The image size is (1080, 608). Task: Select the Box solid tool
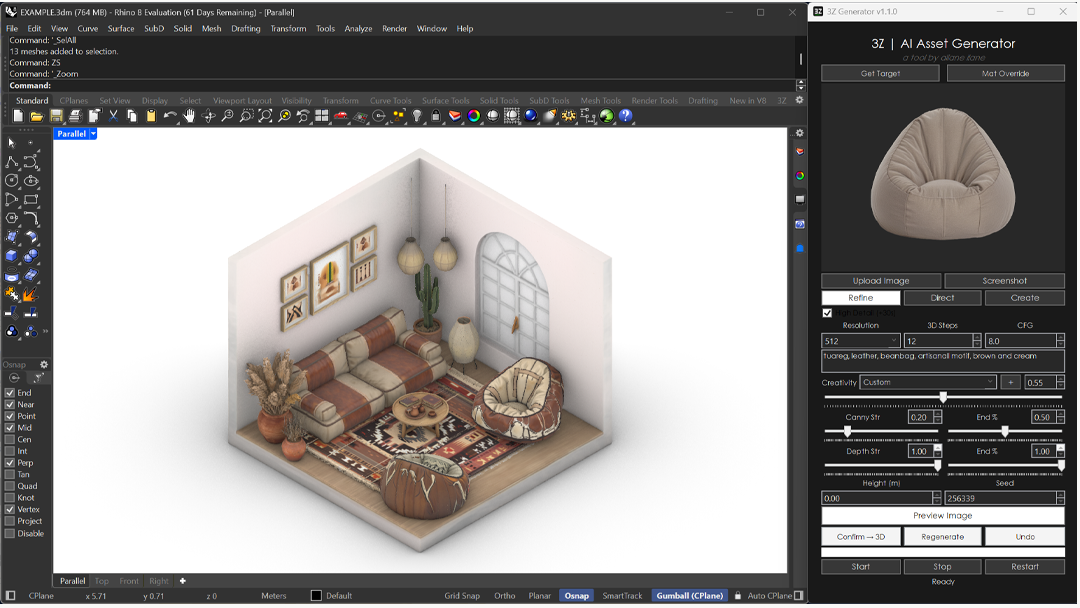12,256
